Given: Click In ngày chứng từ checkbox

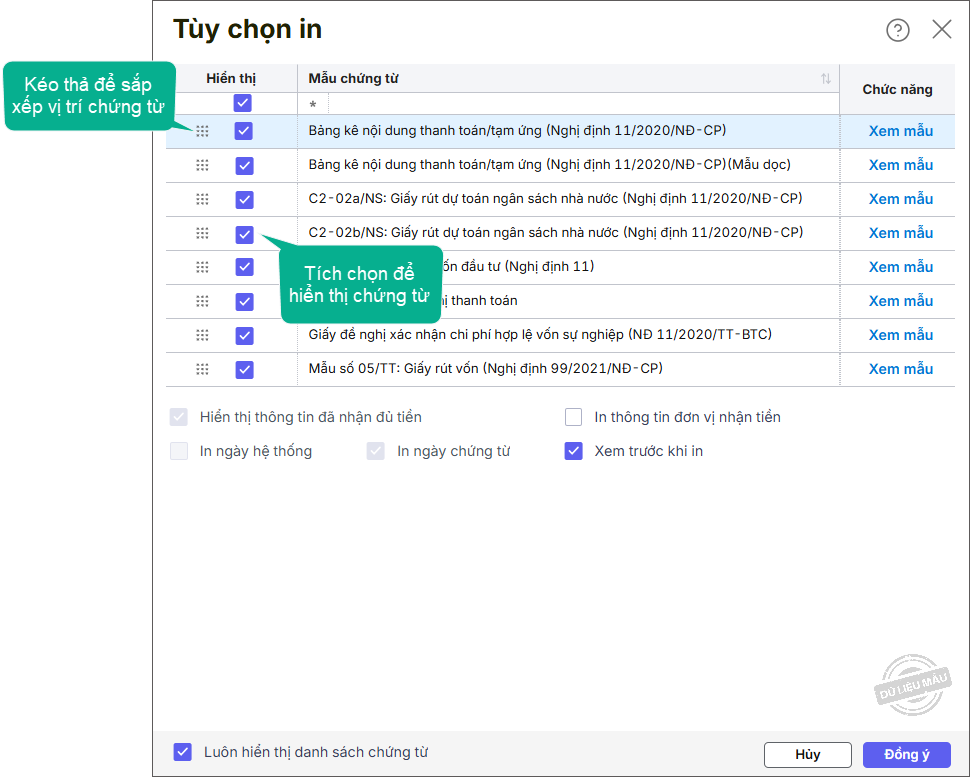Looking at the screenshot, I should pos(376,451).
